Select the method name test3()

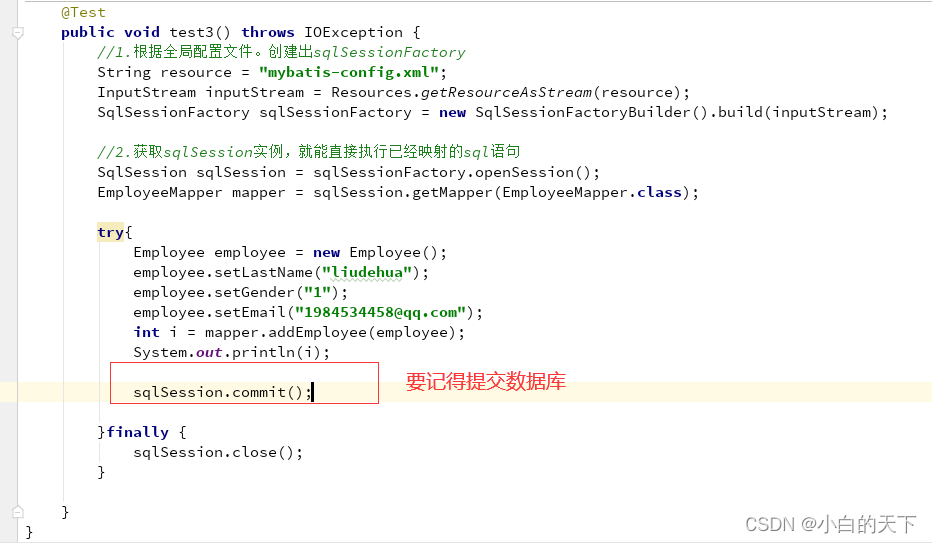pyautogui.click(x=200, y=32)
